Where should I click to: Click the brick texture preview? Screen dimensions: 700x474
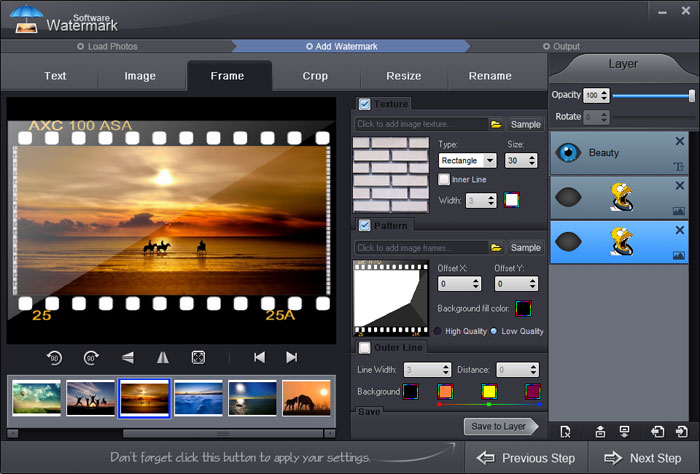tap(391, 175)
